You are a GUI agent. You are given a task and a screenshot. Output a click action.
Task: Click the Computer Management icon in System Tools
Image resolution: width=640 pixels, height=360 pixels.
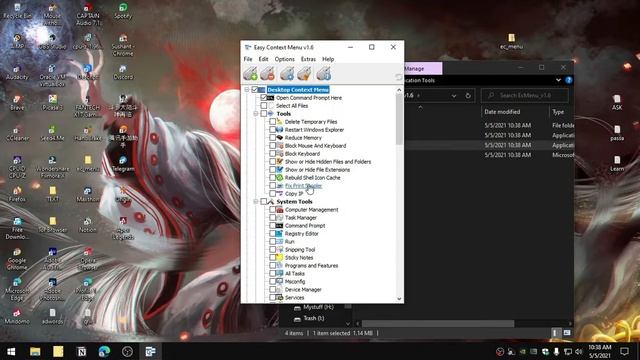click(280, 209)
